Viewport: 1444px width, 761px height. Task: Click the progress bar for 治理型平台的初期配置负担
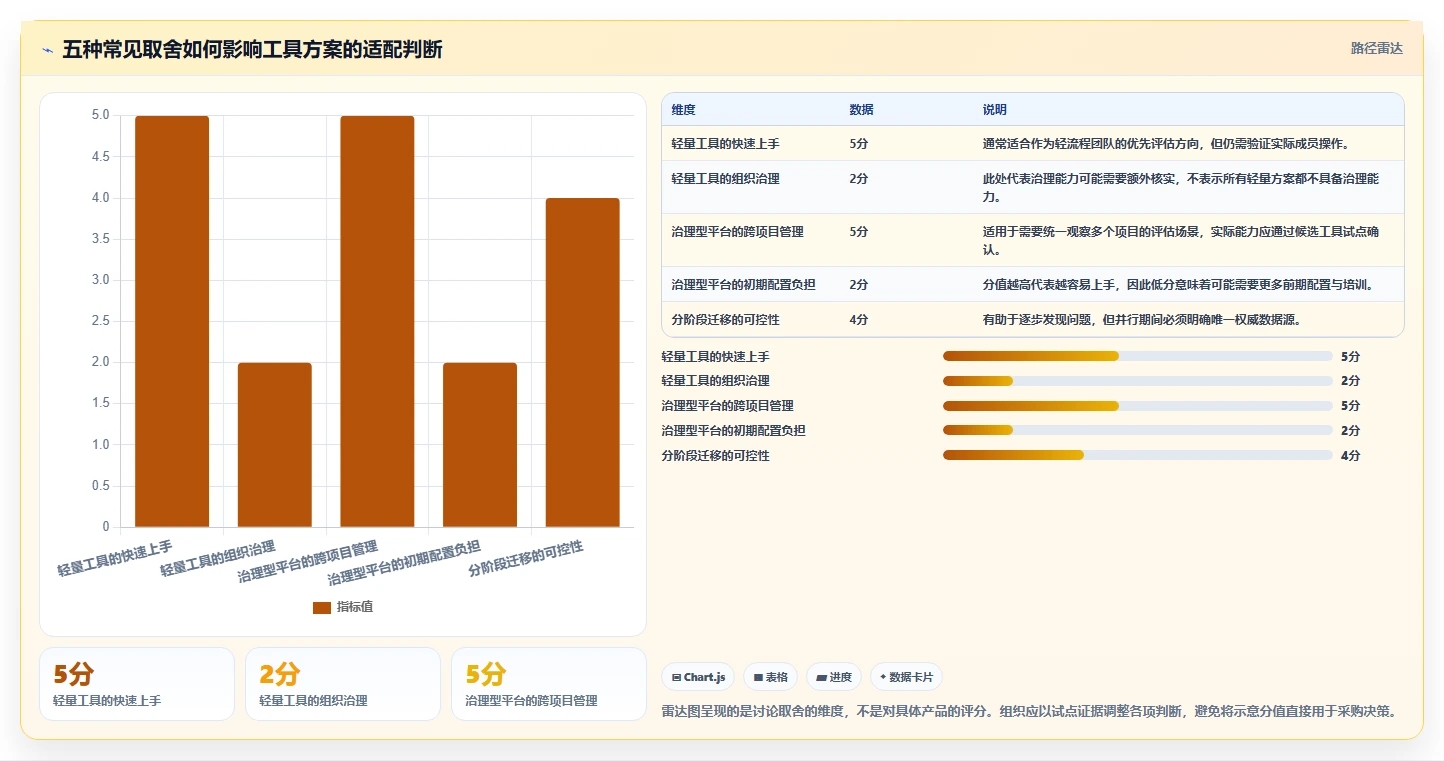click(1138, 431)
